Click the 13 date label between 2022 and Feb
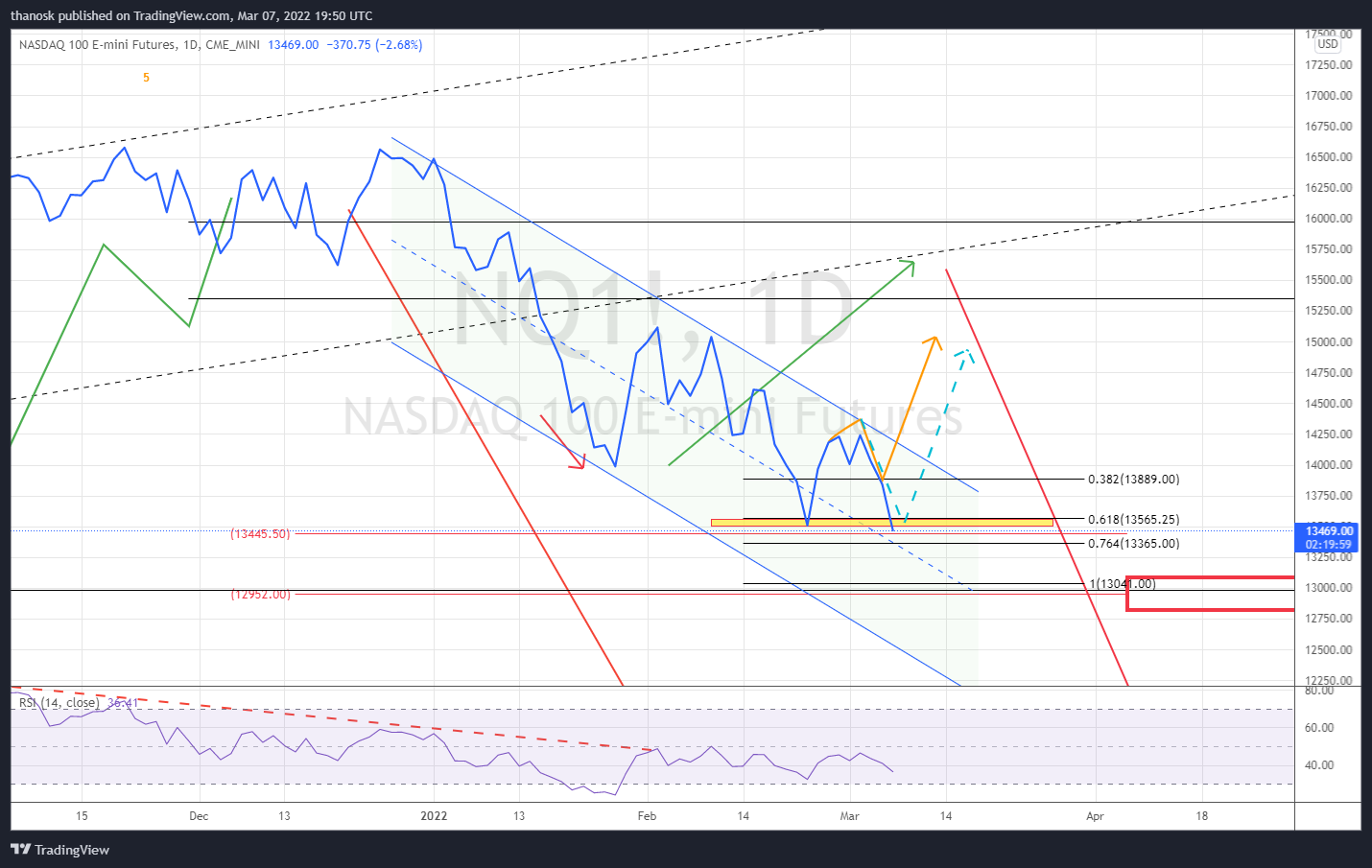1372x868 pixels. (519, 816)
